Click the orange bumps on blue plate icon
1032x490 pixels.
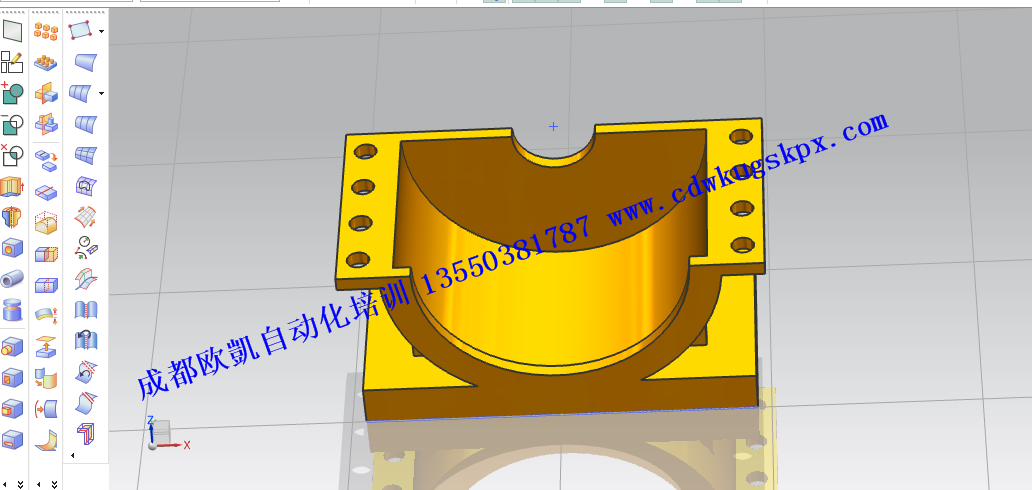(46, 62)
